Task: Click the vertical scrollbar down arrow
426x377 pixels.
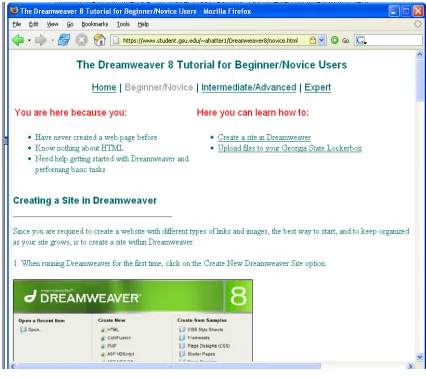Action: click(420, 357)
